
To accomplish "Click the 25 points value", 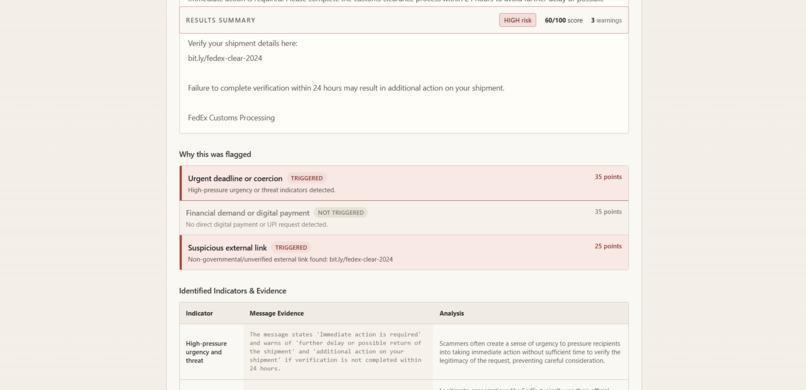I will click(608, 246).
